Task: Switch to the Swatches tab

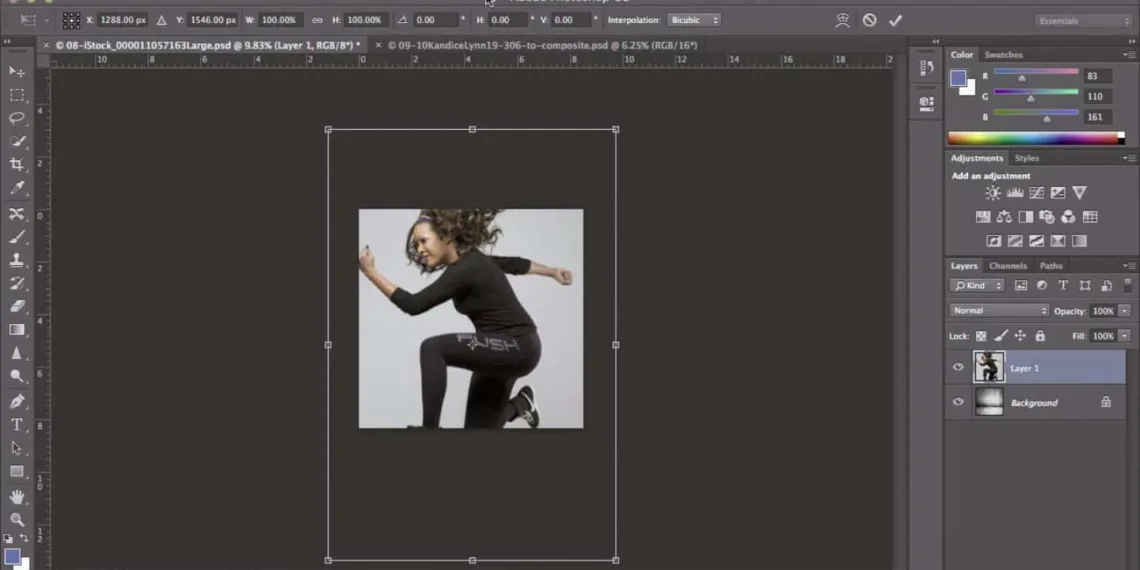Action: [x=1003, y=55]
